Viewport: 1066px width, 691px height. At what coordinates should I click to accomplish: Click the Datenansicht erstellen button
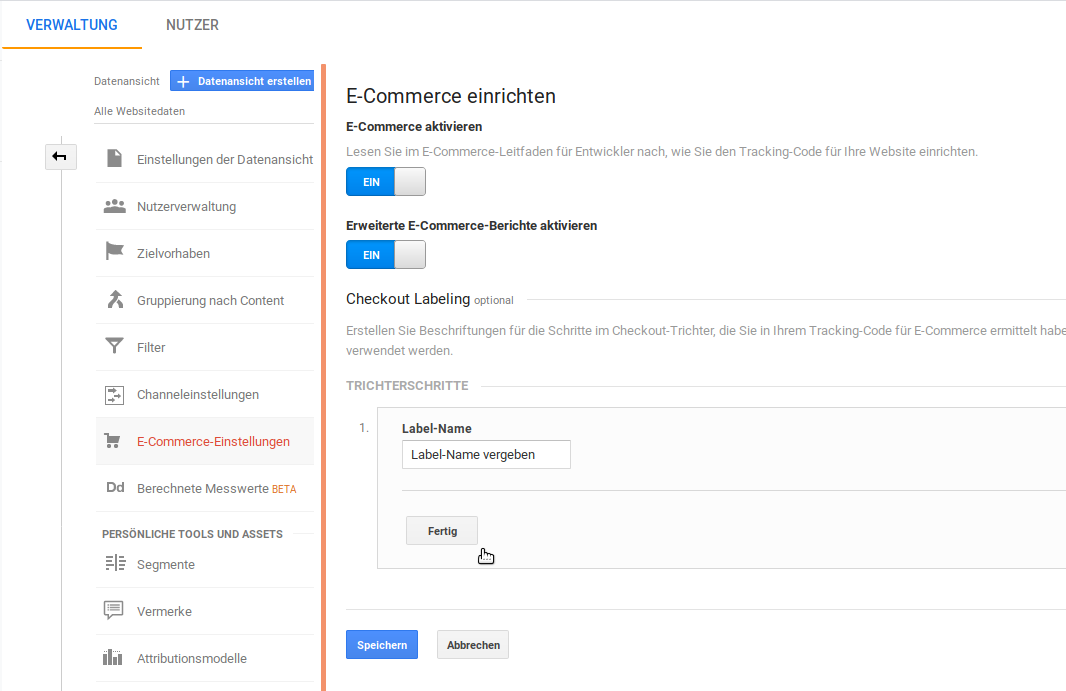point(242,81)
